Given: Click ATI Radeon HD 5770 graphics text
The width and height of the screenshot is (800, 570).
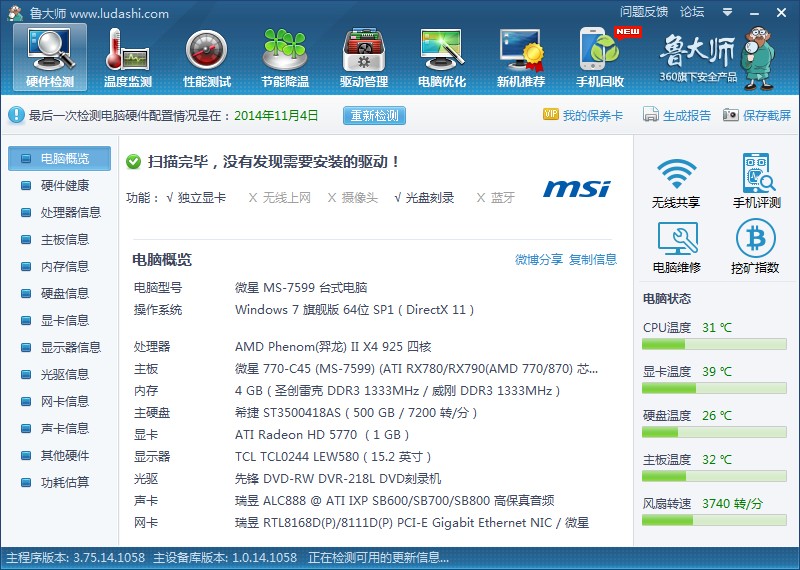Looking at the screenshot, I should point(322,435).
